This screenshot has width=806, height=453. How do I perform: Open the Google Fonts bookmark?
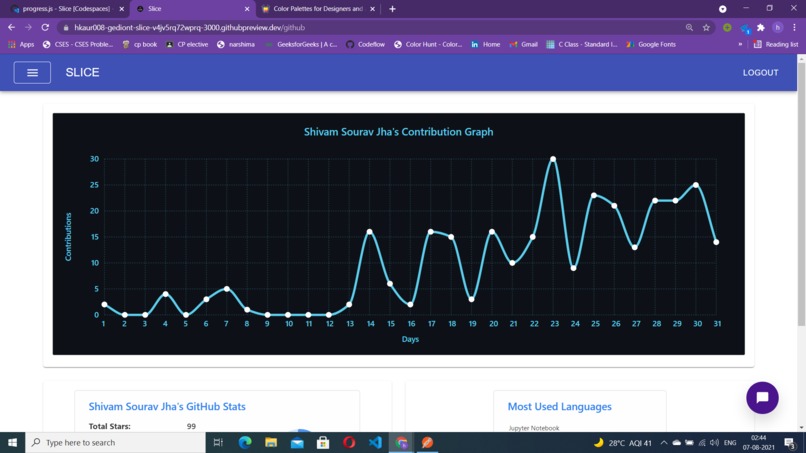pyautogui.click(x=651, y=44)
